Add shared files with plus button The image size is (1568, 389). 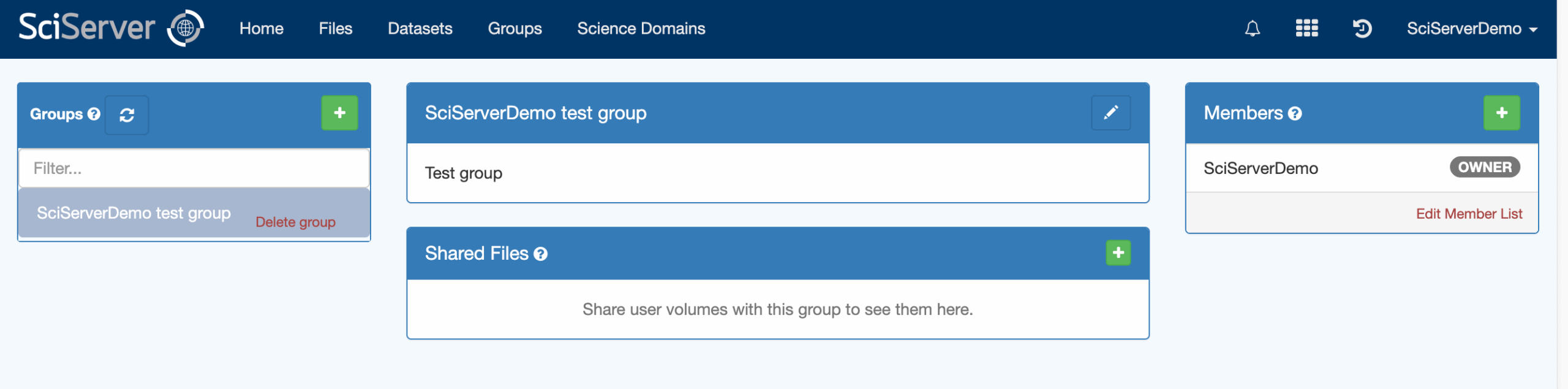click(x=1118, y=253)
